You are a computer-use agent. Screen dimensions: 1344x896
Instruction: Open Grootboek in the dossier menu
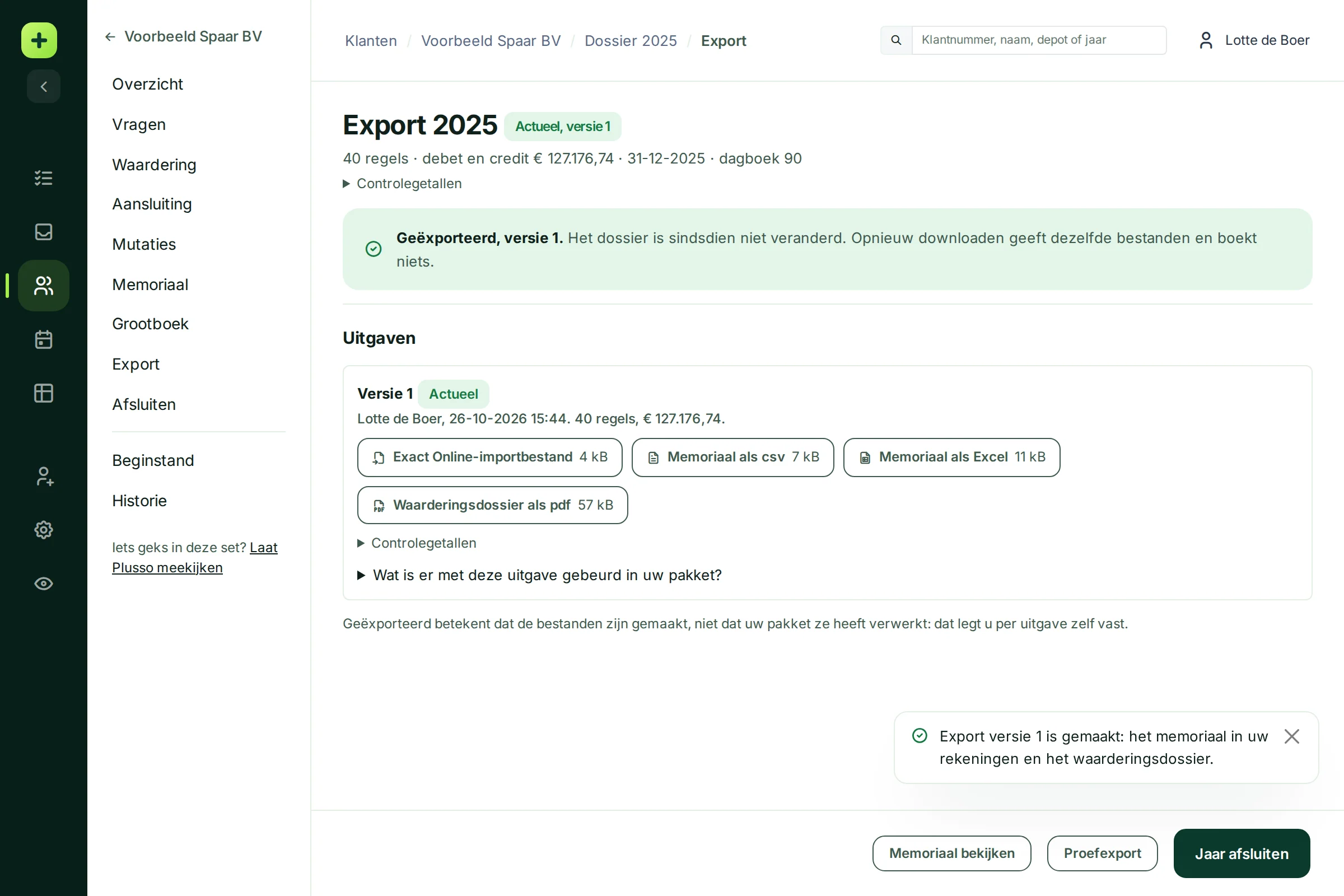[x=150, y=324]
